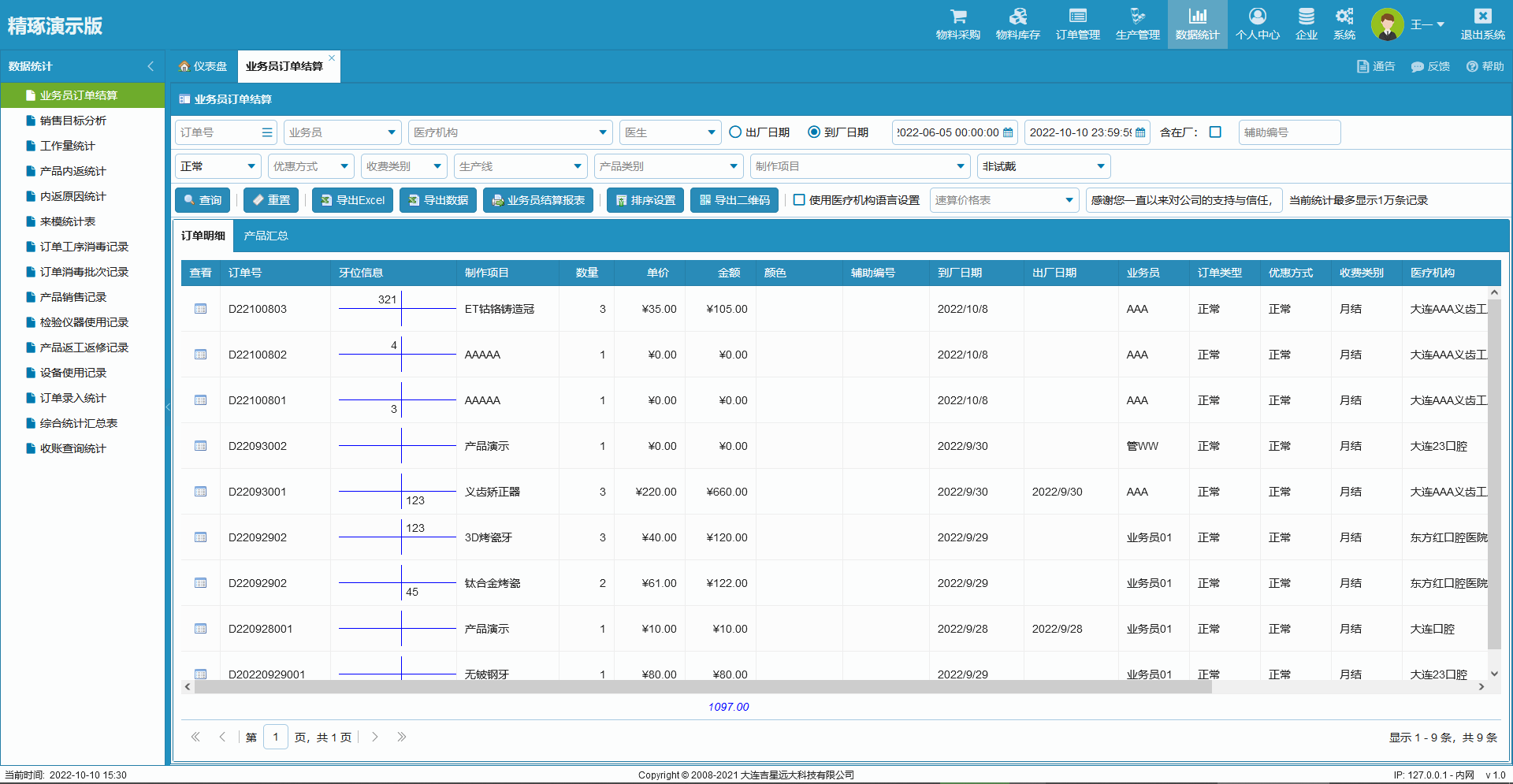This screenshot has height=784, width=1513.
Task: Click the 查询 search button
Action: point(203,200)
